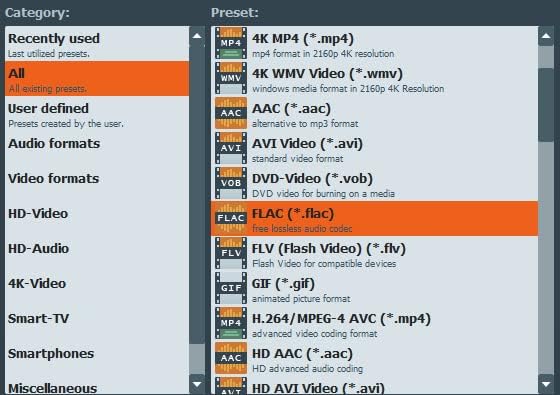This screenshot has height=395, width=560.
Task: Select the HD AAC (*.aac) preset
Action: [x=375, y=359]
